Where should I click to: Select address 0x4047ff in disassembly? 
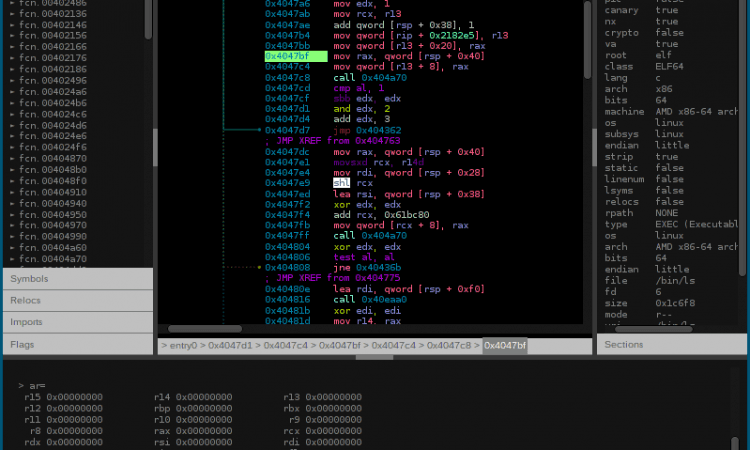(x=287, y=235)
